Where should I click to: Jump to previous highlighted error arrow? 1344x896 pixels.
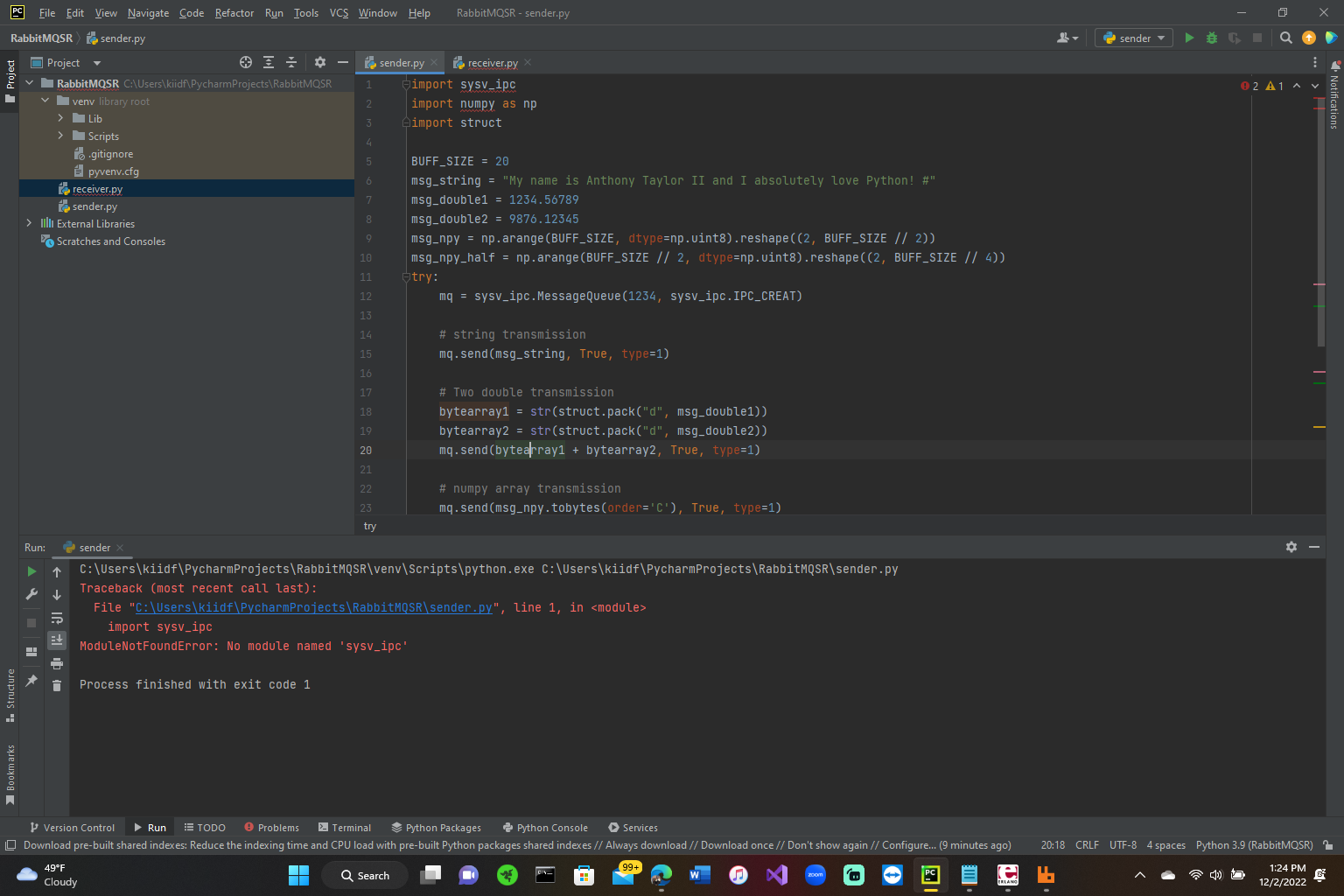click(x=1297, y=86)
